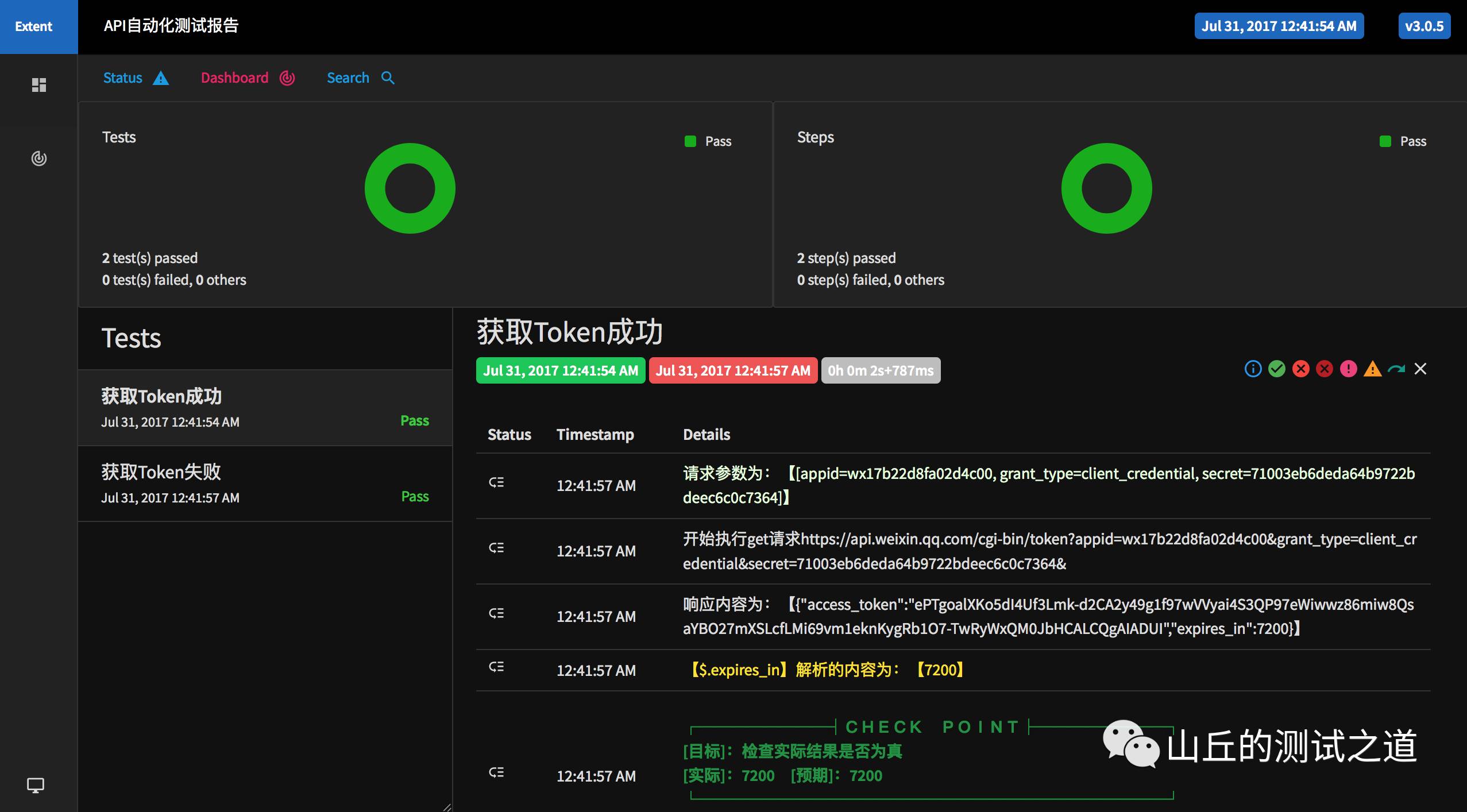The width and height of the screenshot is (1467, 812).
Task: Click the v3.0.5 version badge
Action: [1424, 26]
